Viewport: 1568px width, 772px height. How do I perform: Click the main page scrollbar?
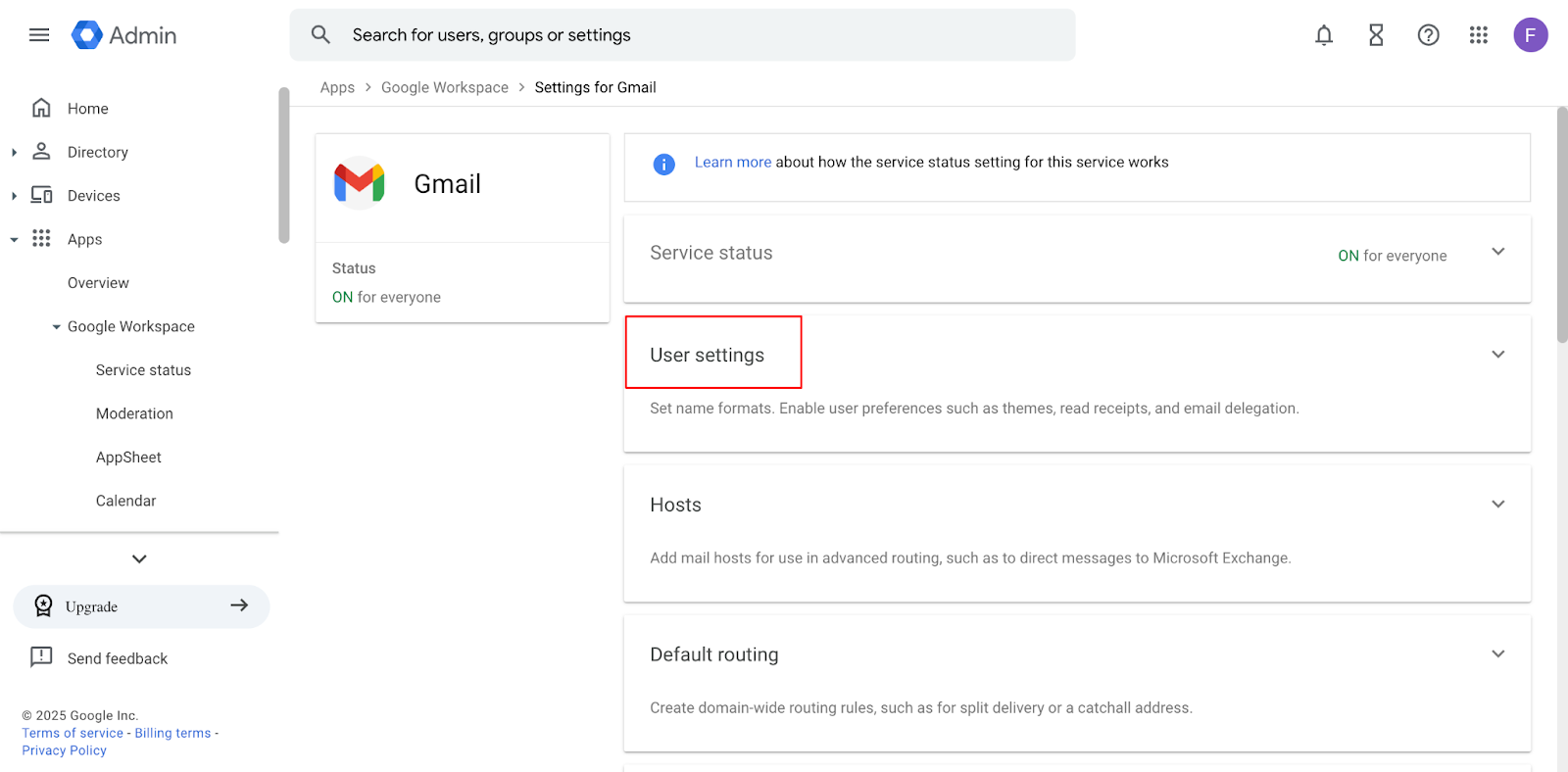pyautogui.click(x=1562, y=225)
